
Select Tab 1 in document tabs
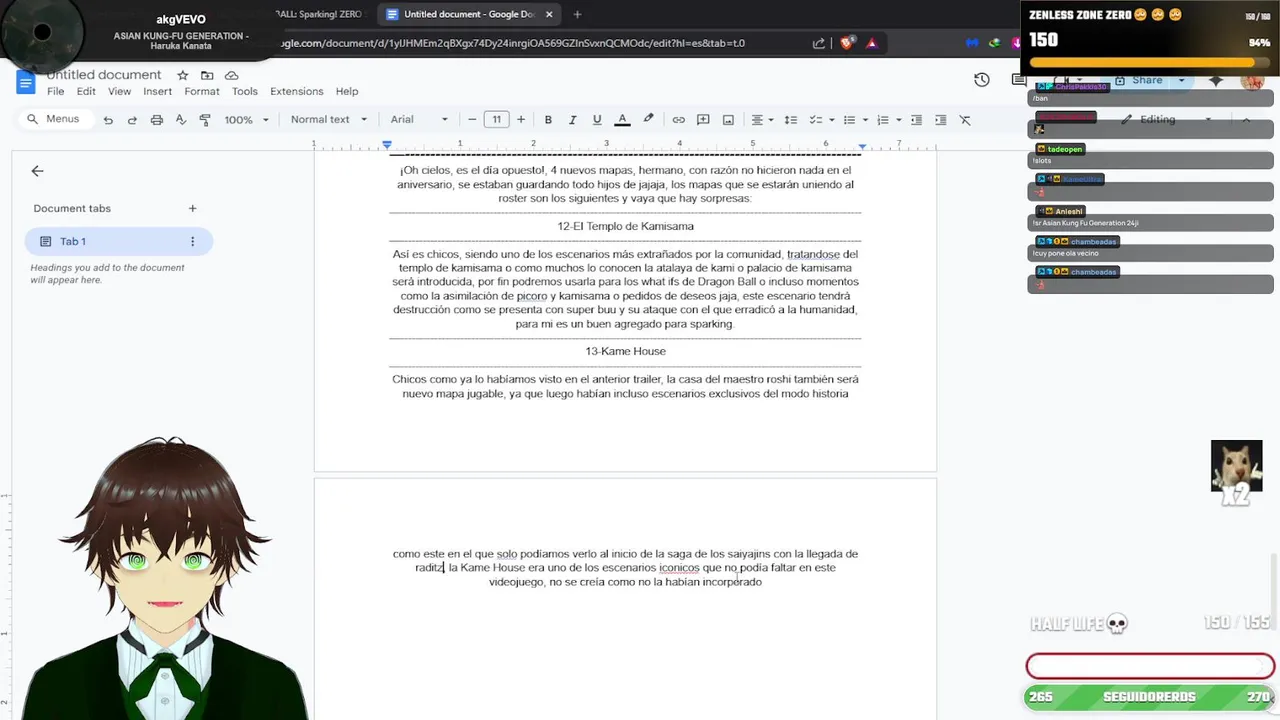coord(119,241)
